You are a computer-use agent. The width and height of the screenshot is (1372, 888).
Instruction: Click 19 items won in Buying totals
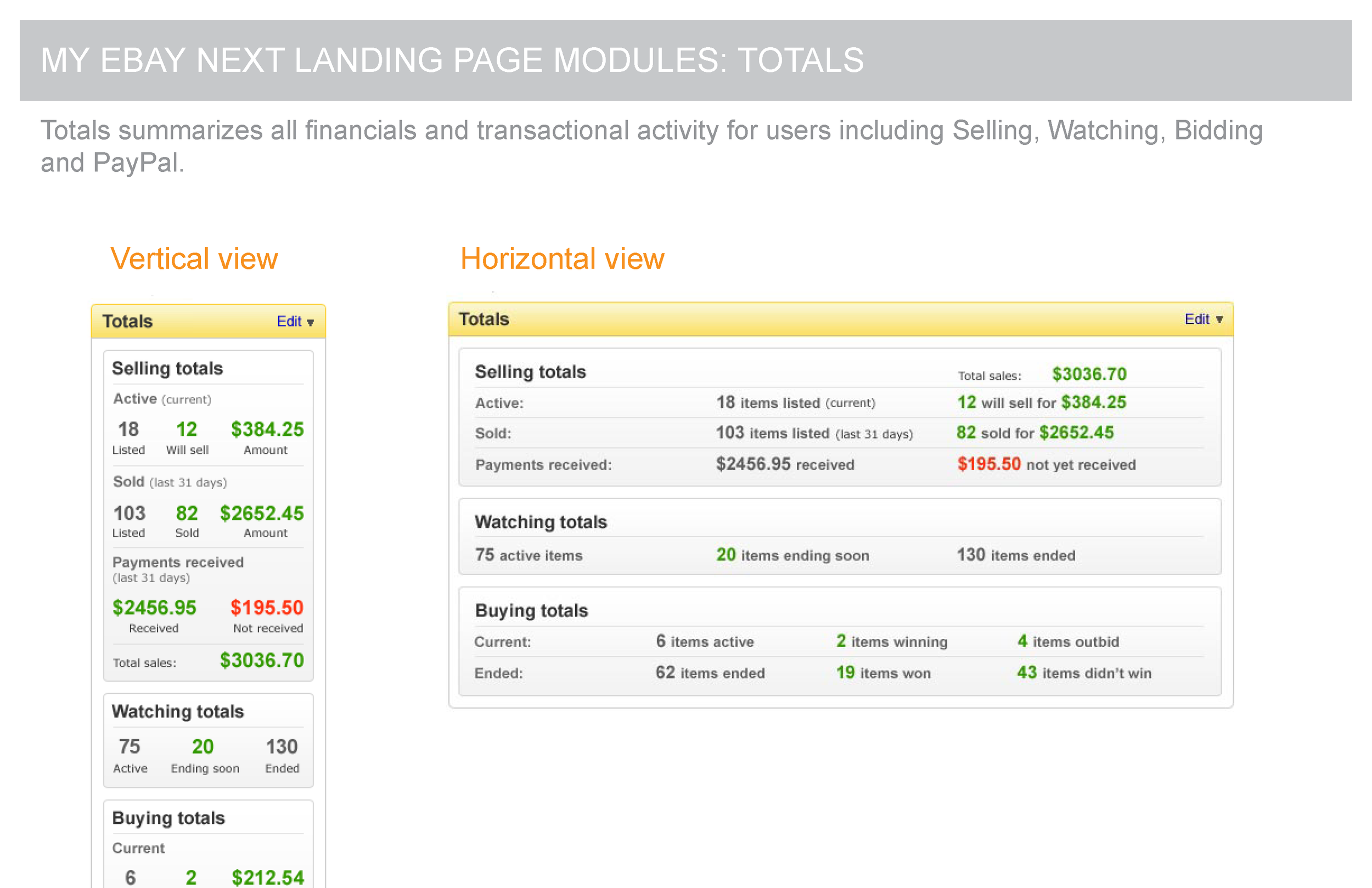click(x=883, y=672)
